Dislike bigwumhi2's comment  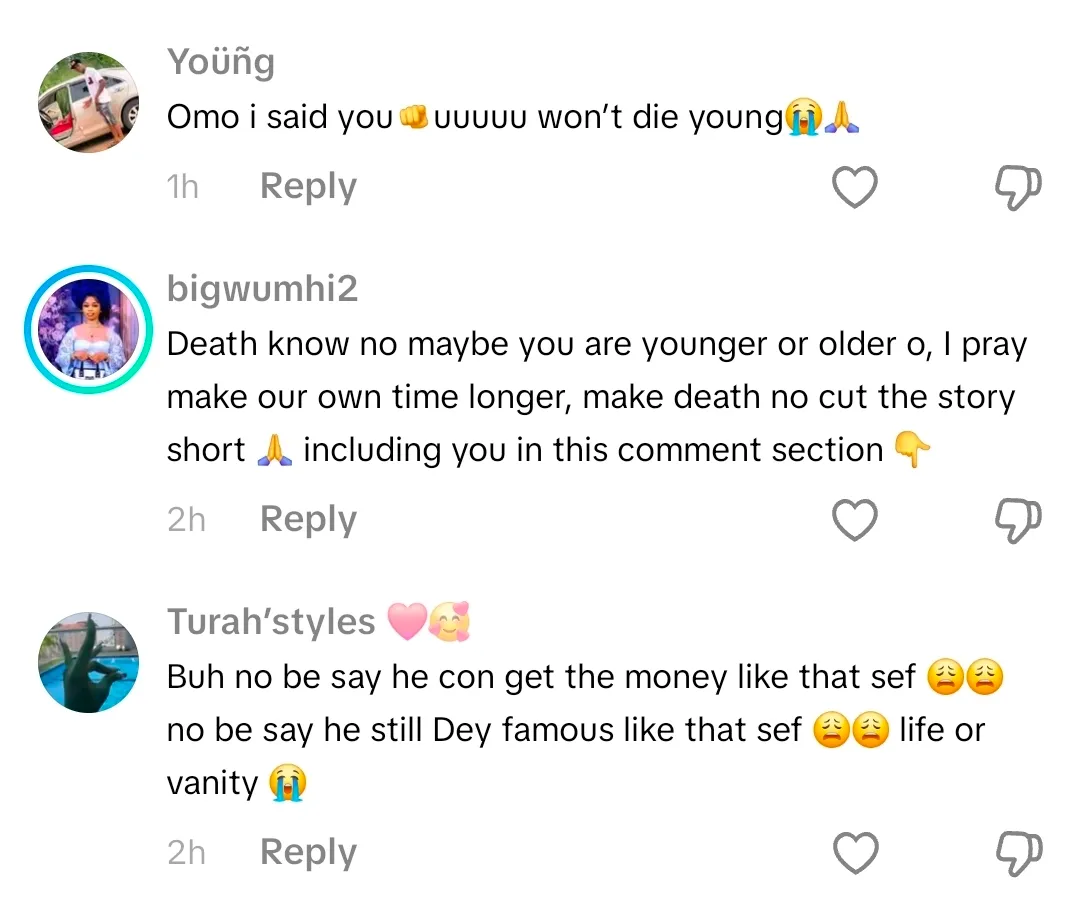coord(1019,520)
